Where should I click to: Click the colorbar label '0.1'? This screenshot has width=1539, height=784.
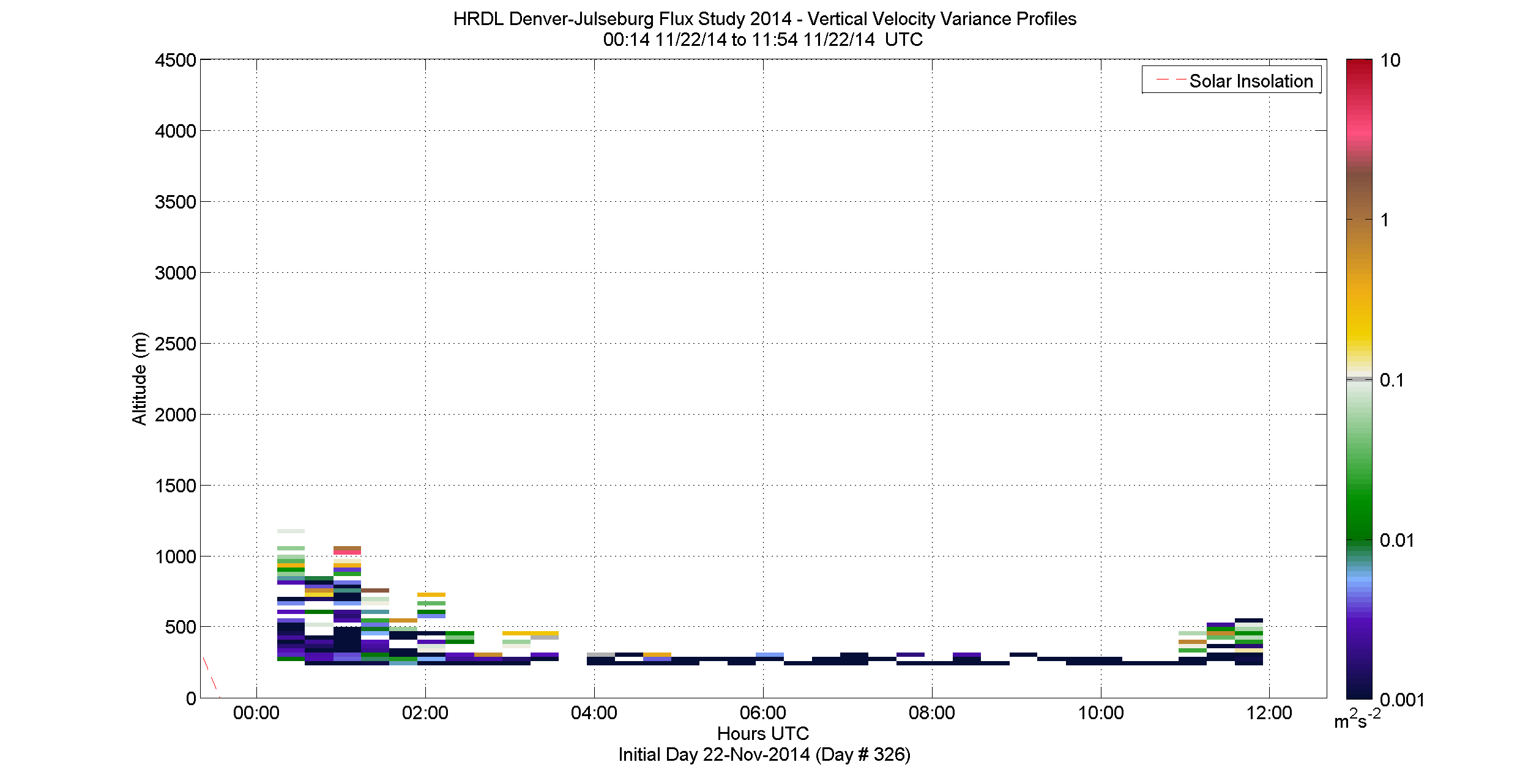(x=1392, y=380)
